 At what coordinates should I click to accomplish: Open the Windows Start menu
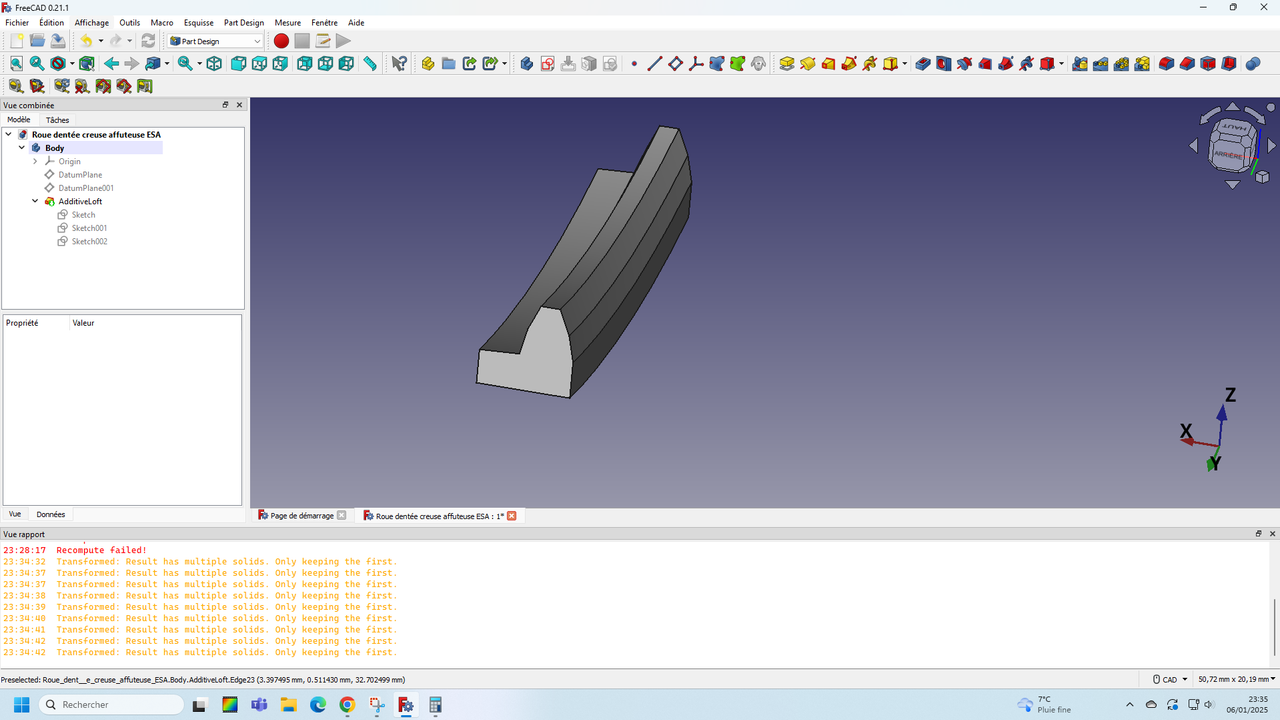pyautogui.click(x=21, y=704)
